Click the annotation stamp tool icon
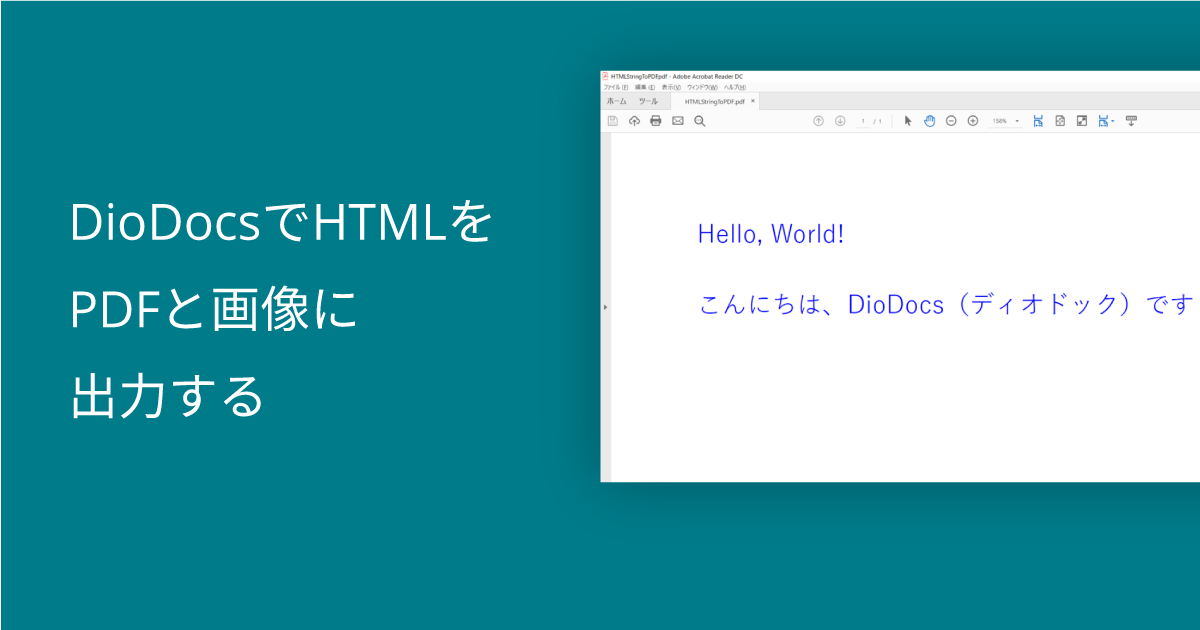The width and height of the screenshot is (1200, 630). coord(1130,121)
